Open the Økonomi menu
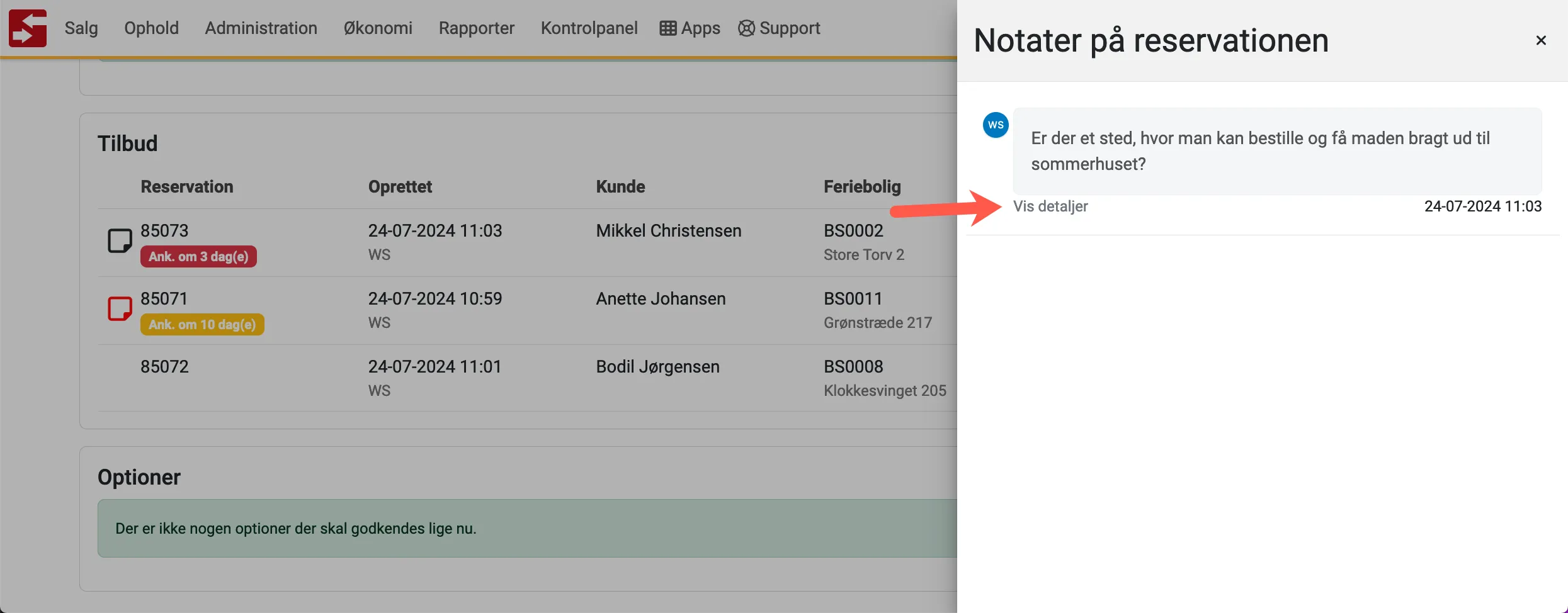Screen dimensions: 1568x613 377,28
